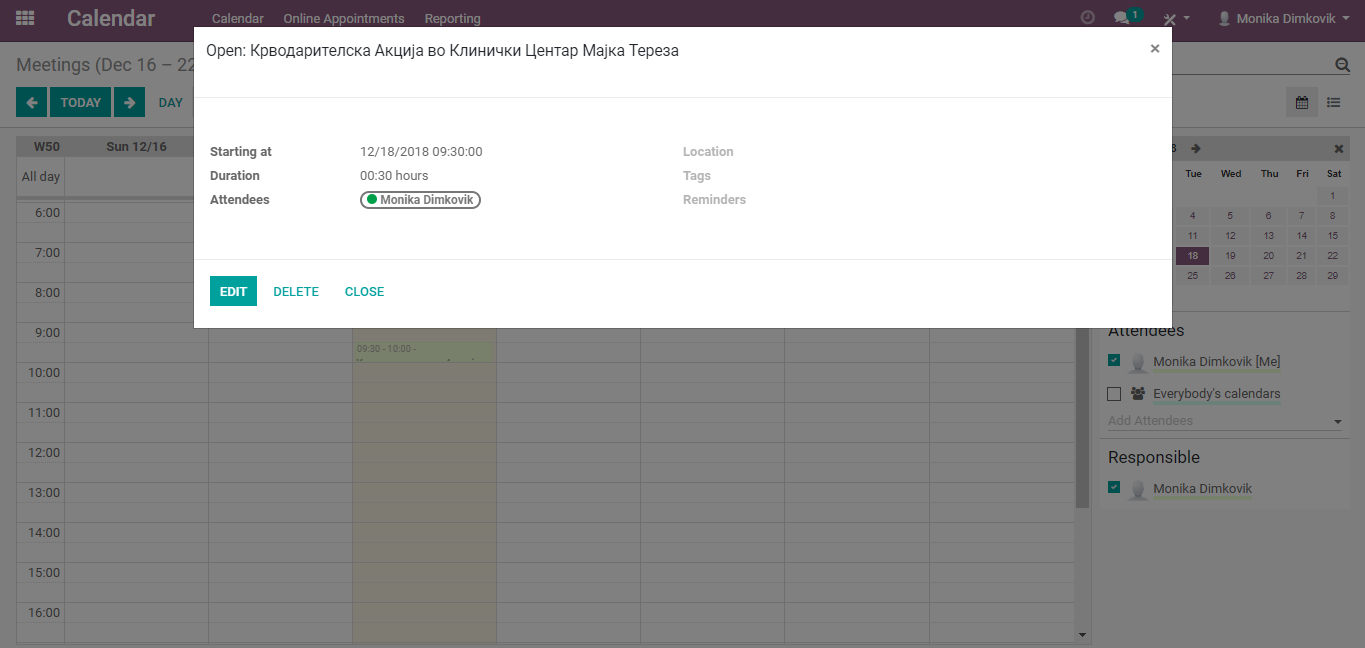Click the search magnifier icon

click(x=1342, y=65)
